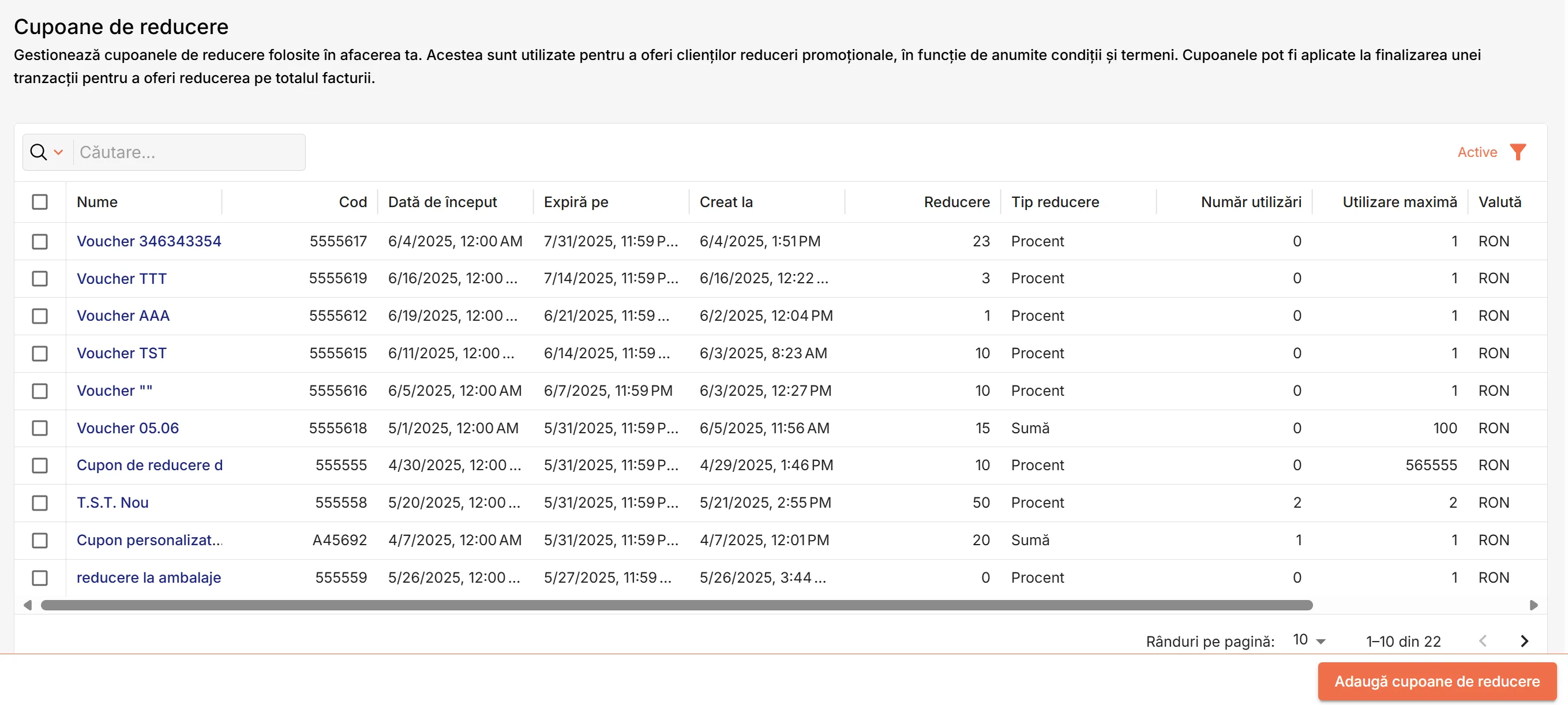Screen dimensions: 1568x705
Task: Check the Voucher TST row checkbox
Action: 40,354
